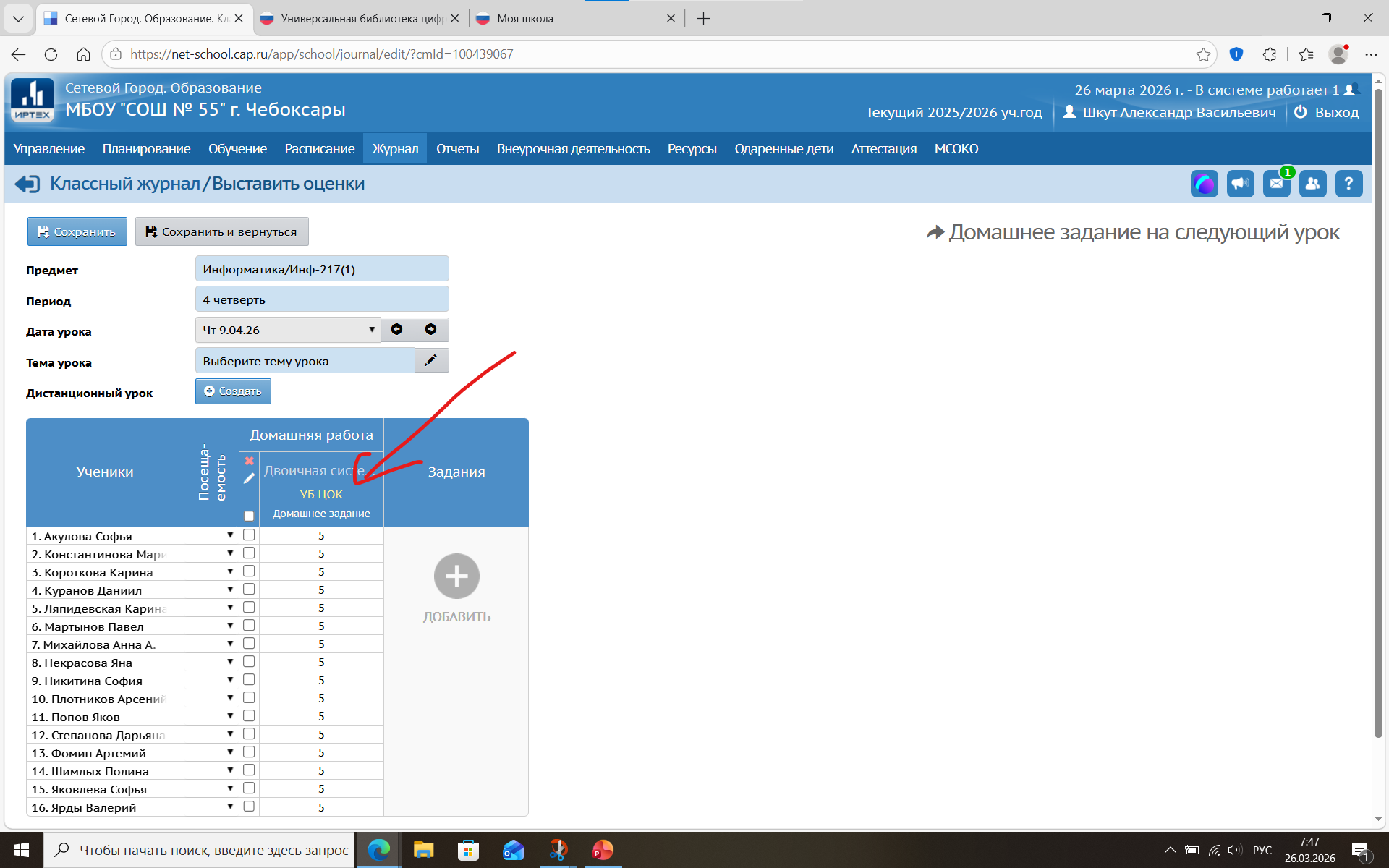Click the question mark help icon
Image resolution: width=1389 pixels, height=868 pixels.
coord(1348,184)
